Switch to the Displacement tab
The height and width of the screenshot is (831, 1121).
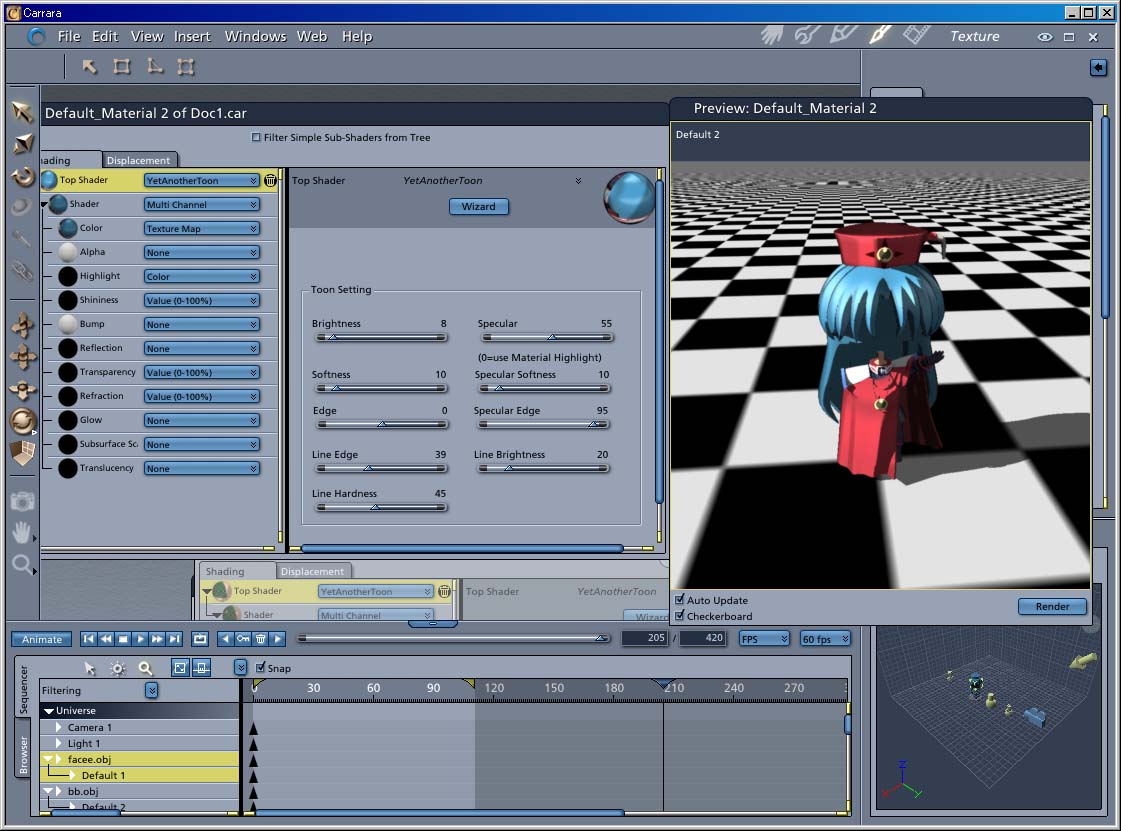coord(138,160)
